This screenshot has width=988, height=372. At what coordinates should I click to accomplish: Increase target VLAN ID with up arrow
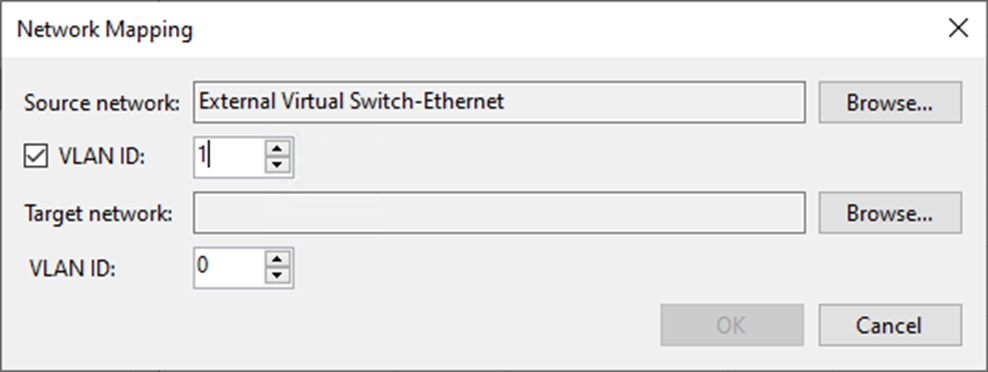click(278, 259)
